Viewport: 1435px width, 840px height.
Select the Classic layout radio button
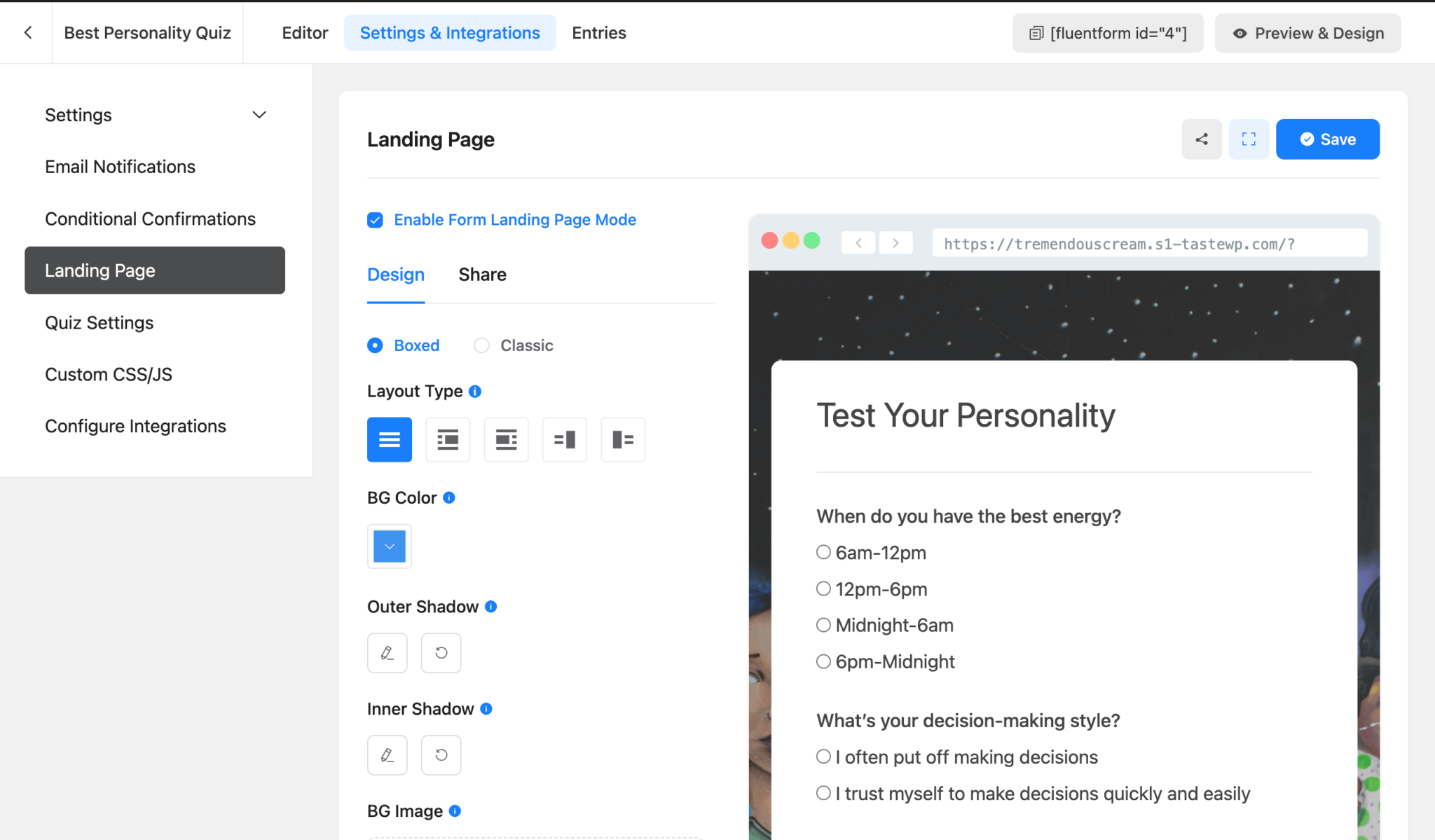coord(481,345)
